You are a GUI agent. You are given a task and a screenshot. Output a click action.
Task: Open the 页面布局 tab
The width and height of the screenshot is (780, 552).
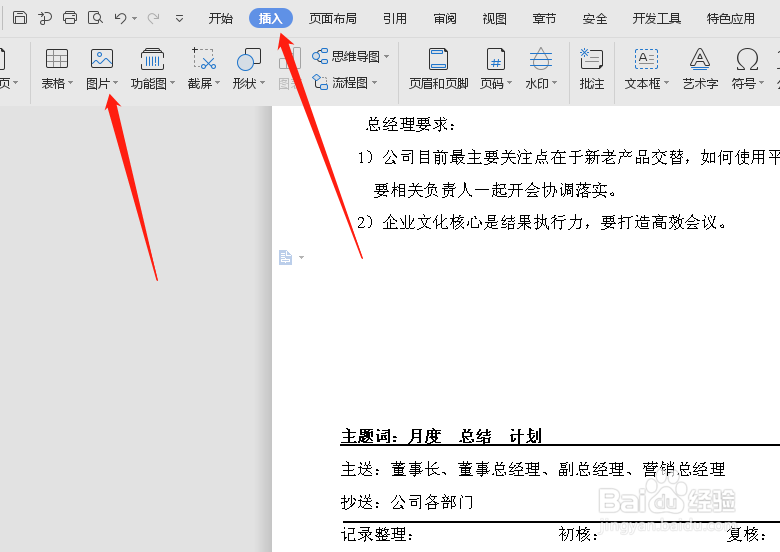[x=333, y=18]
